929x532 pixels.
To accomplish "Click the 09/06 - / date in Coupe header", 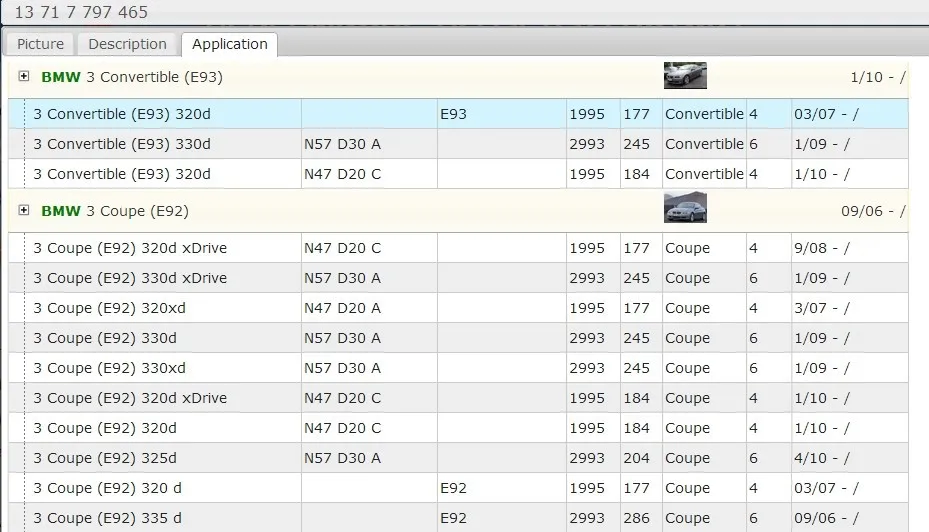I will 873,211.
